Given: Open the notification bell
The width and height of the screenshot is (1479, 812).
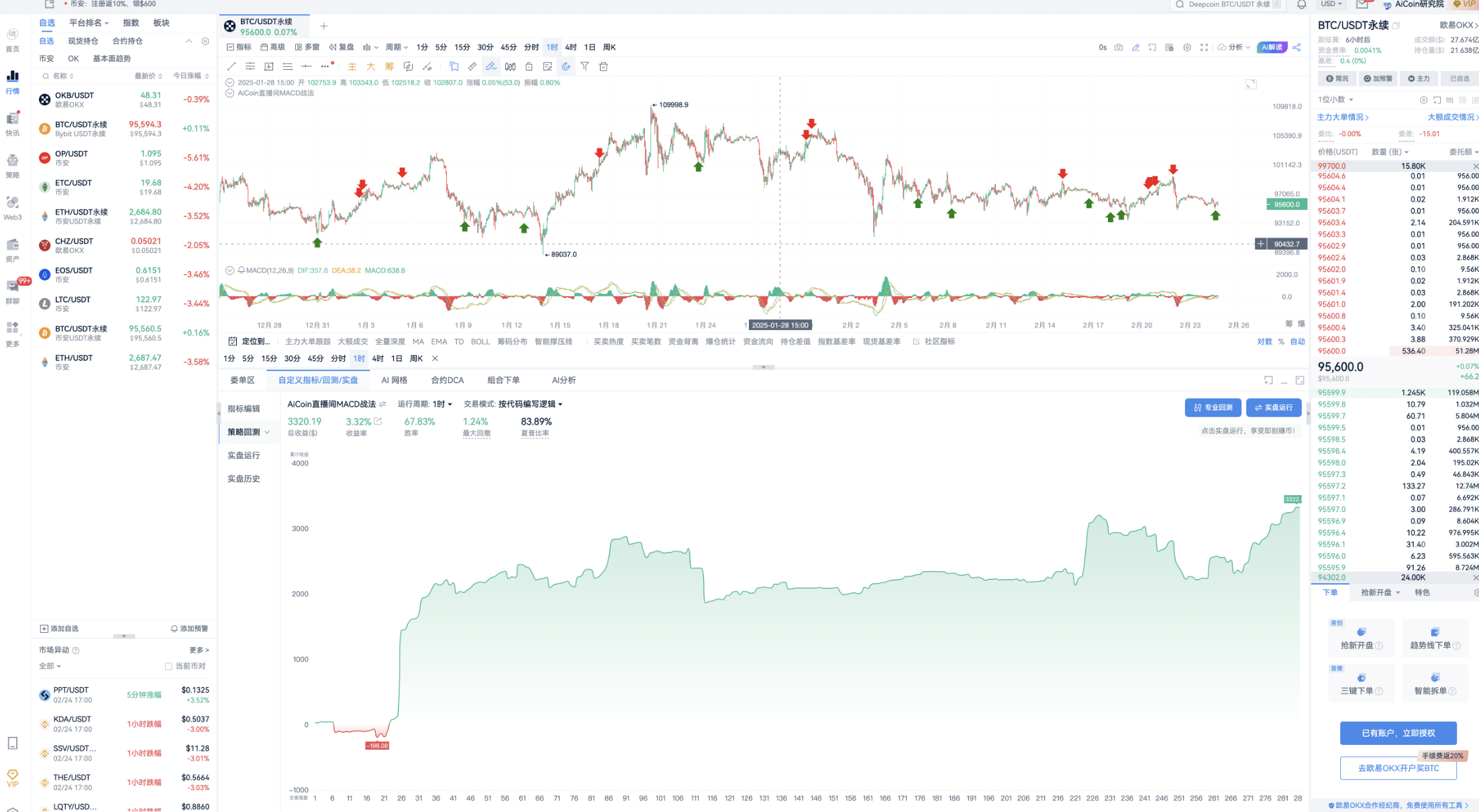Looking at the screenshot, I should [x=1301, y=5].
